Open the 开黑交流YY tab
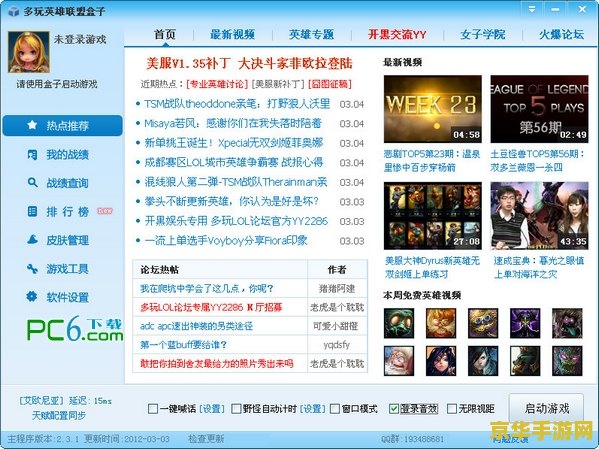The height and width of the screenshot is (449, 599). point(397,34)
